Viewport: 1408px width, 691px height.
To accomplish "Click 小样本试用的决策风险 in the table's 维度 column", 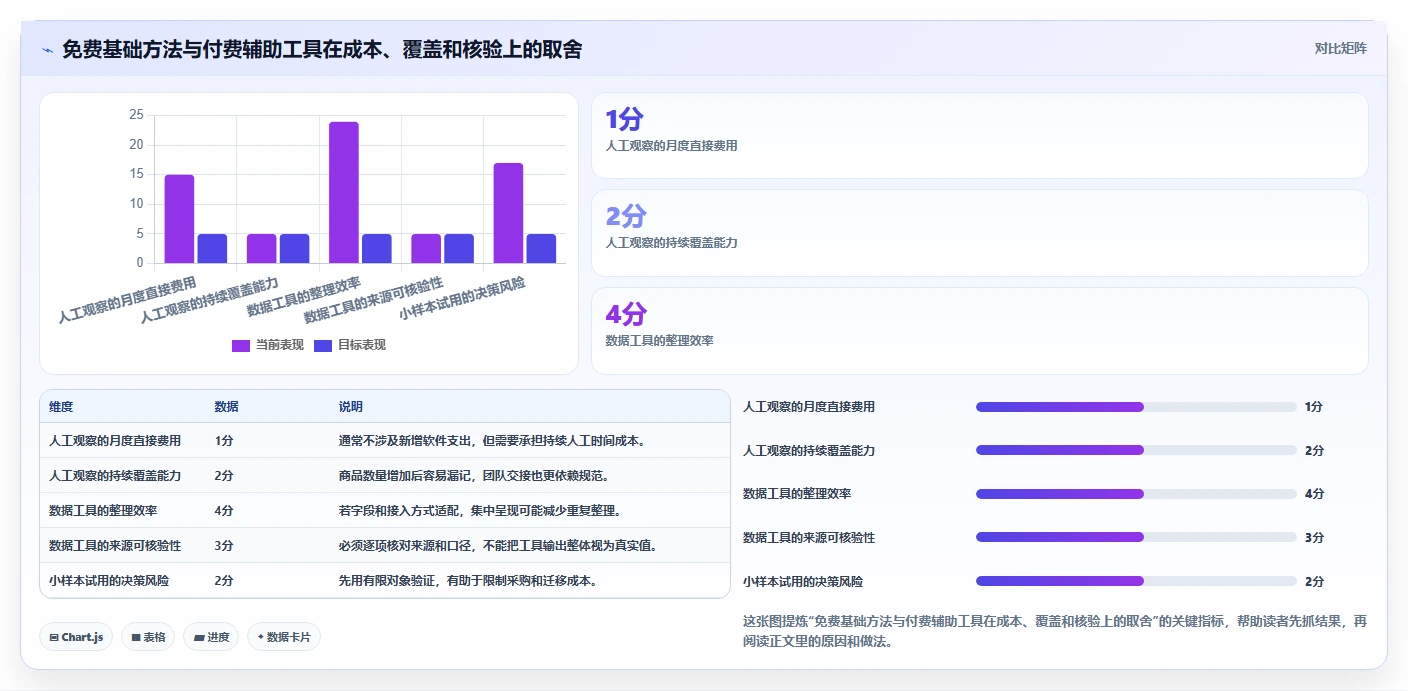I will click(x=109, y=580).
